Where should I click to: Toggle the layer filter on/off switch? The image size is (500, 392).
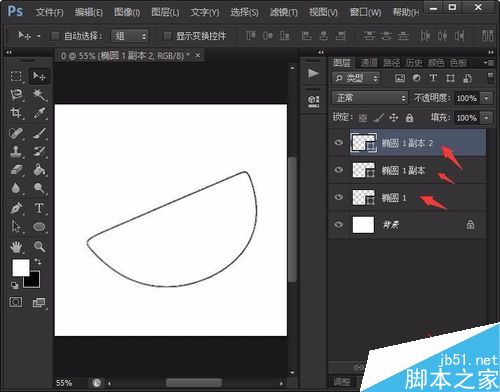(490, 78)
